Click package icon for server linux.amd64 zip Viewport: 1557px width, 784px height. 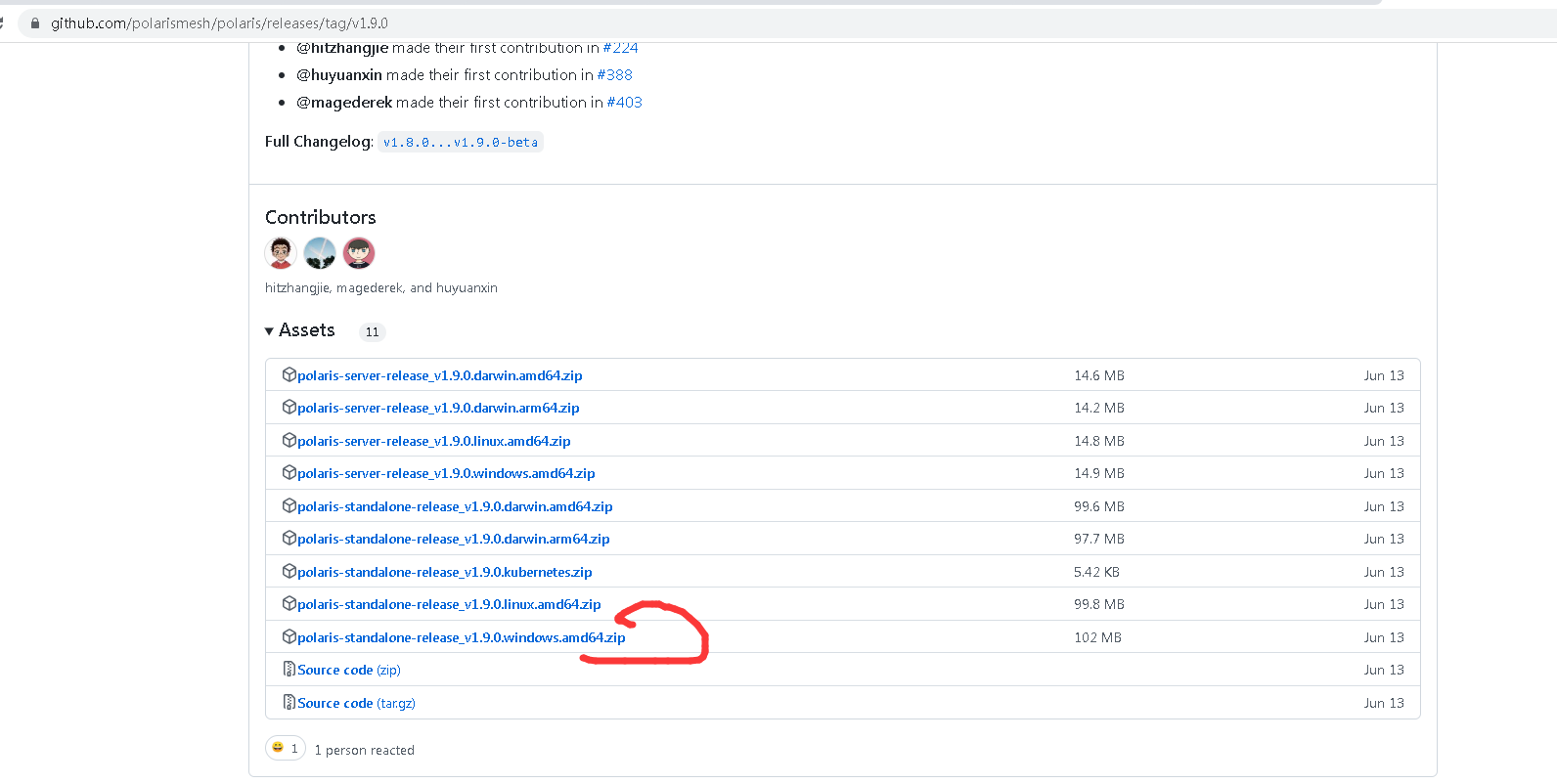click(x=289, y=440)
